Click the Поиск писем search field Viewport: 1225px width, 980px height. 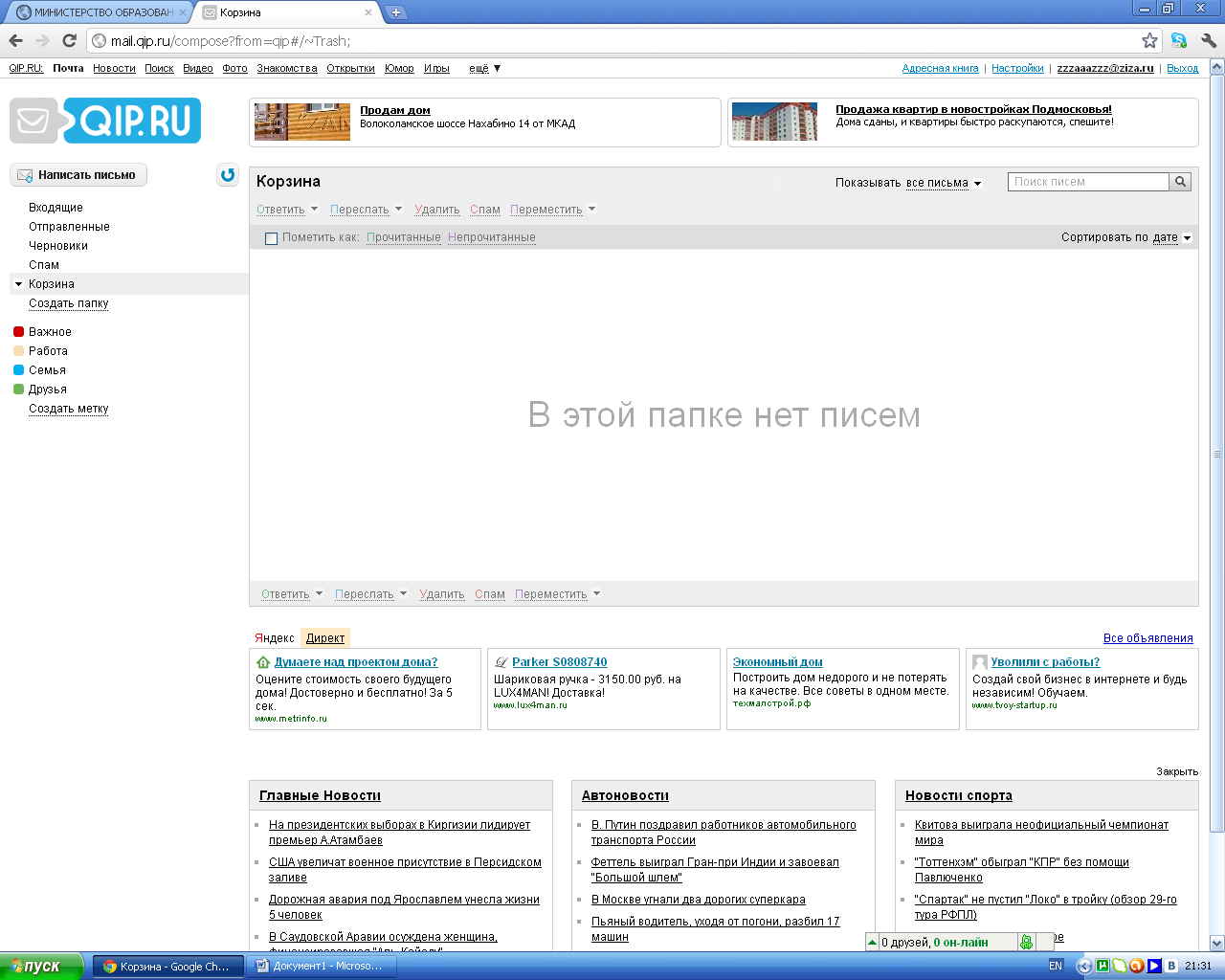tap(1088, 182)
